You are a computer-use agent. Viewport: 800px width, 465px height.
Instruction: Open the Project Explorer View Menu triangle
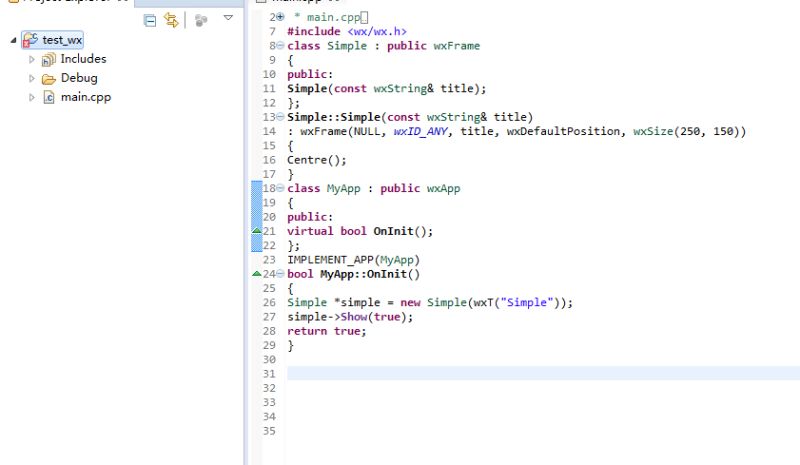click(228, 18)
